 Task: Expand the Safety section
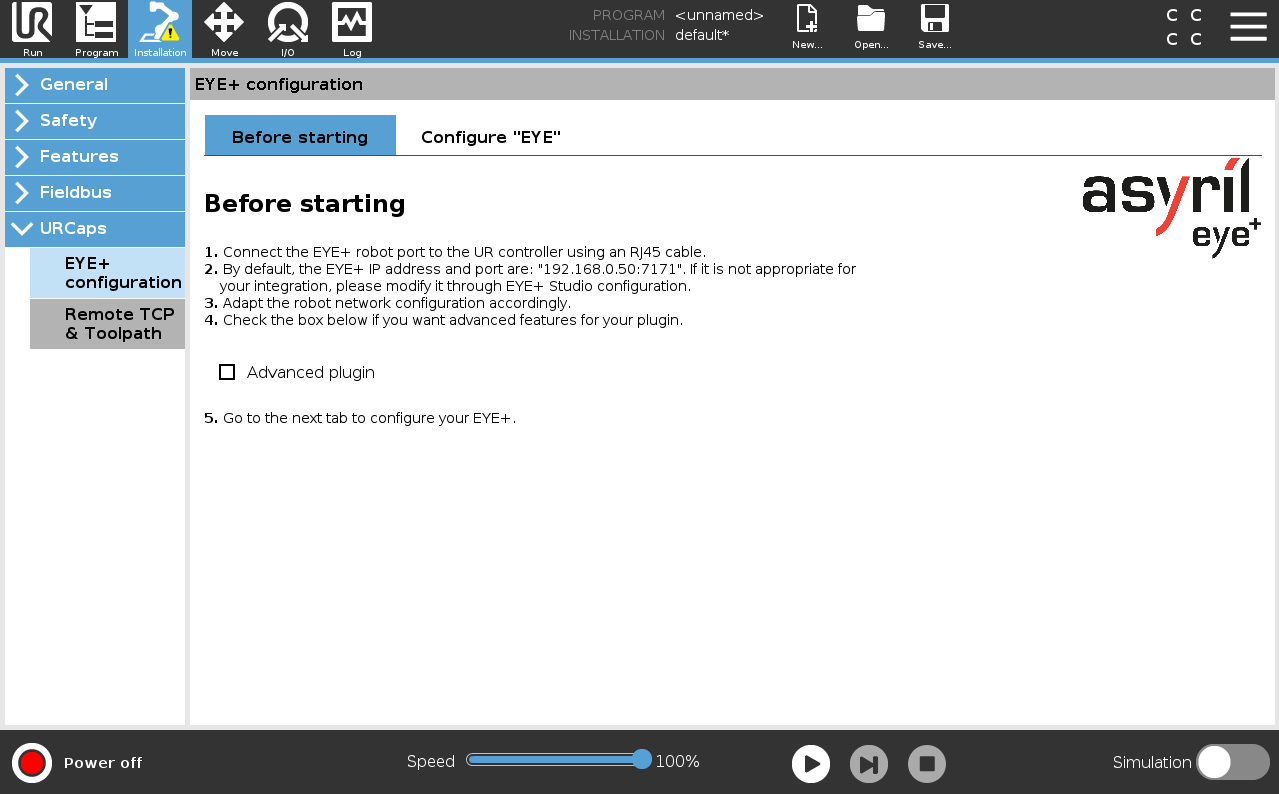coord(95,121)
